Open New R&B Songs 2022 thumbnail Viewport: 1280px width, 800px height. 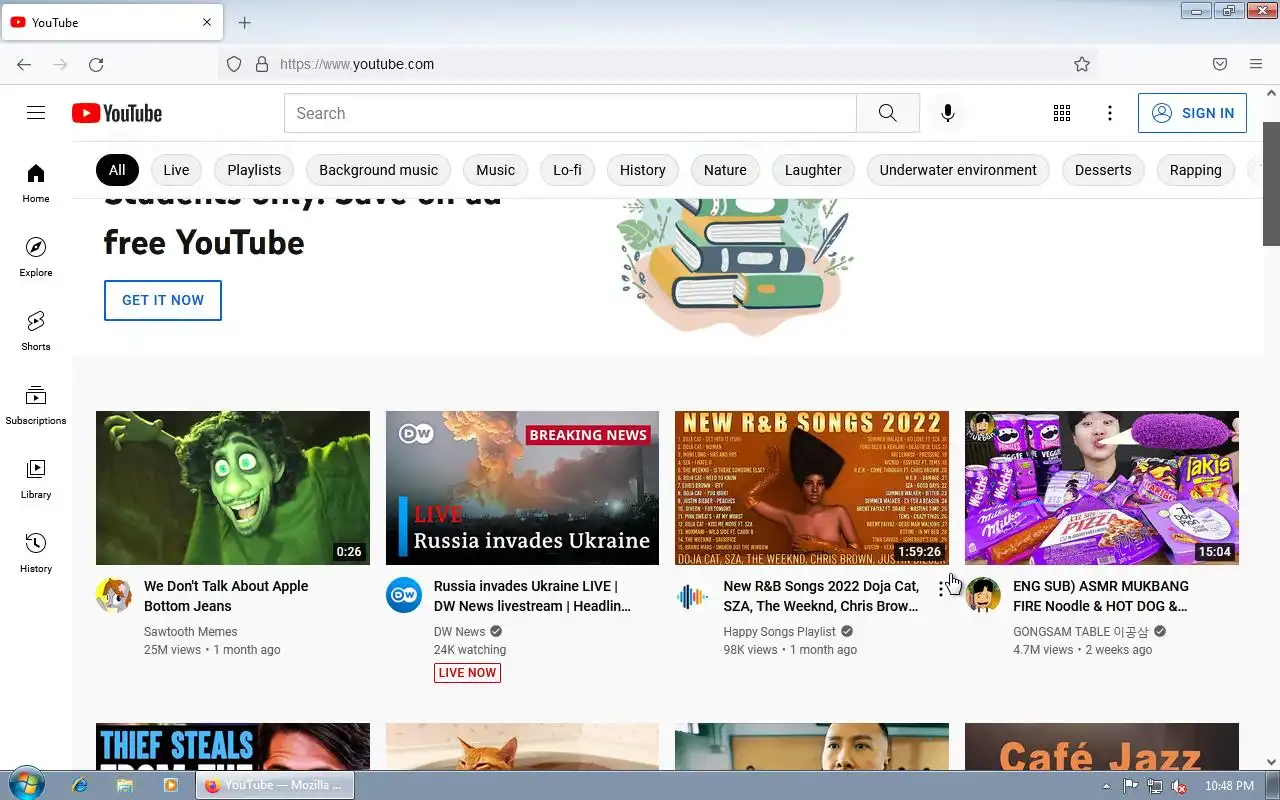pyautogui.click(x=812, y=488)
